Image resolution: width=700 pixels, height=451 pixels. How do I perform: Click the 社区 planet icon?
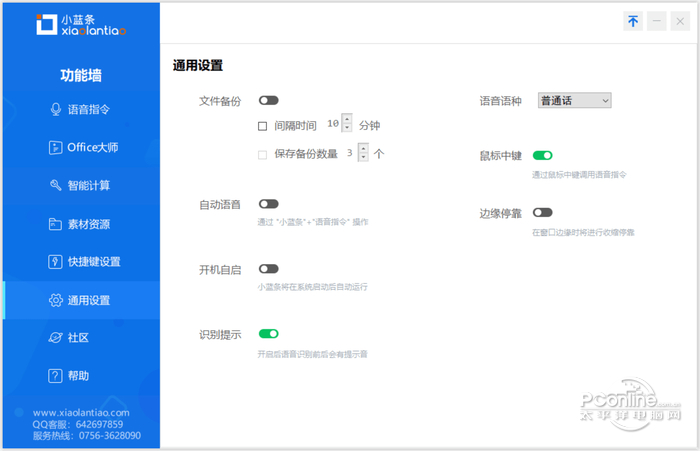pyautogui.click(x=55, y=338)
